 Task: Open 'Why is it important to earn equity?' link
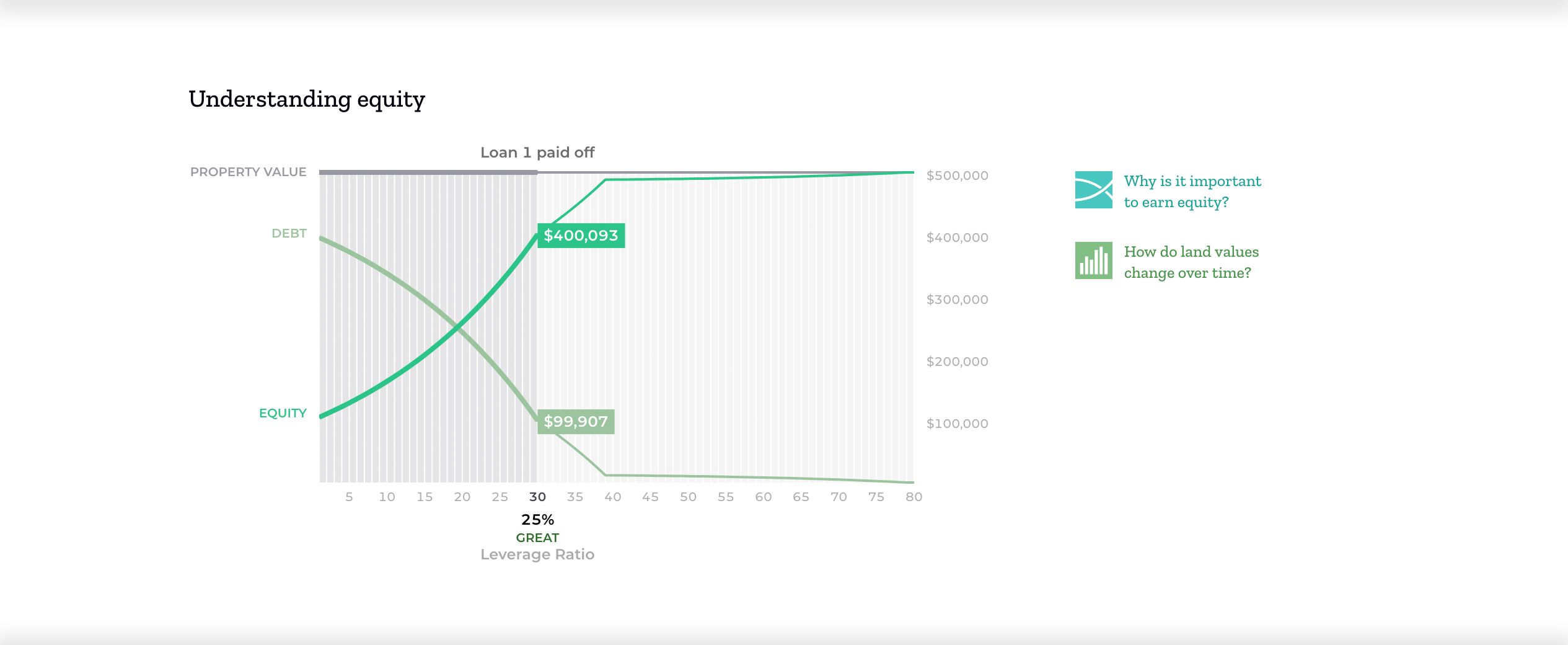pos(1192,192)
